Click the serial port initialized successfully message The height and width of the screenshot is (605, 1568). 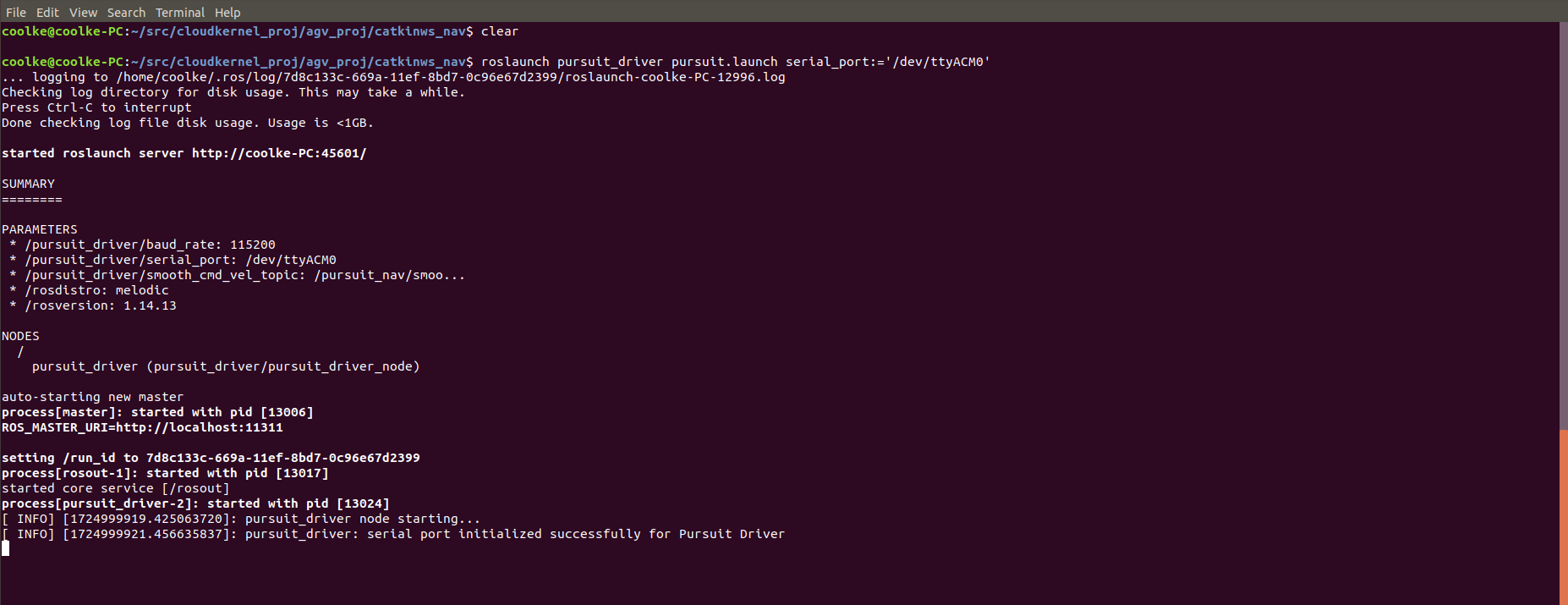pos(515,534)
